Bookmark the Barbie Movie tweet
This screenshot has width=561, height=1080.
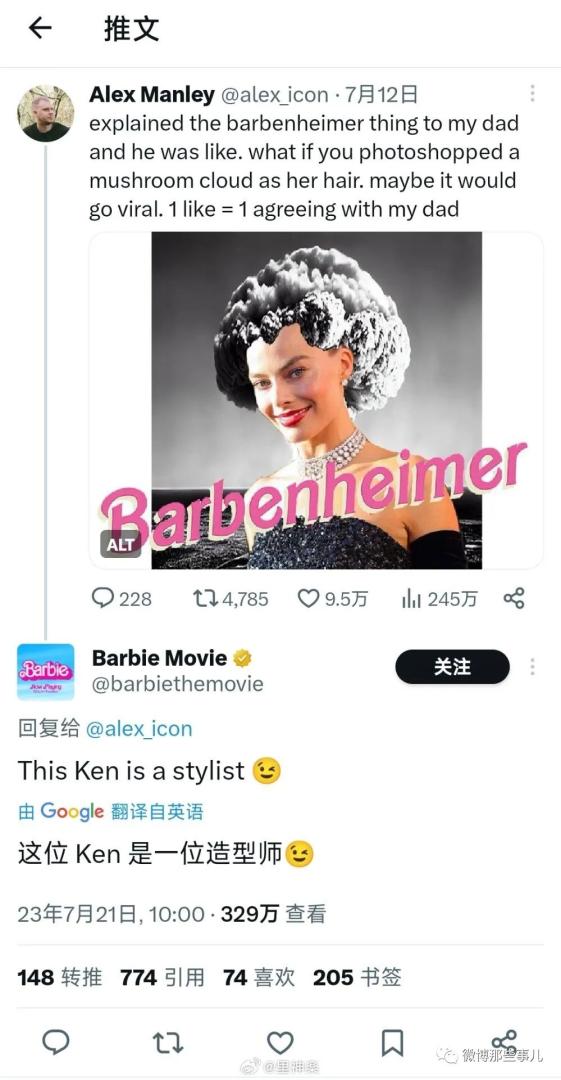pyautogui.click(x=392, y=1042)
